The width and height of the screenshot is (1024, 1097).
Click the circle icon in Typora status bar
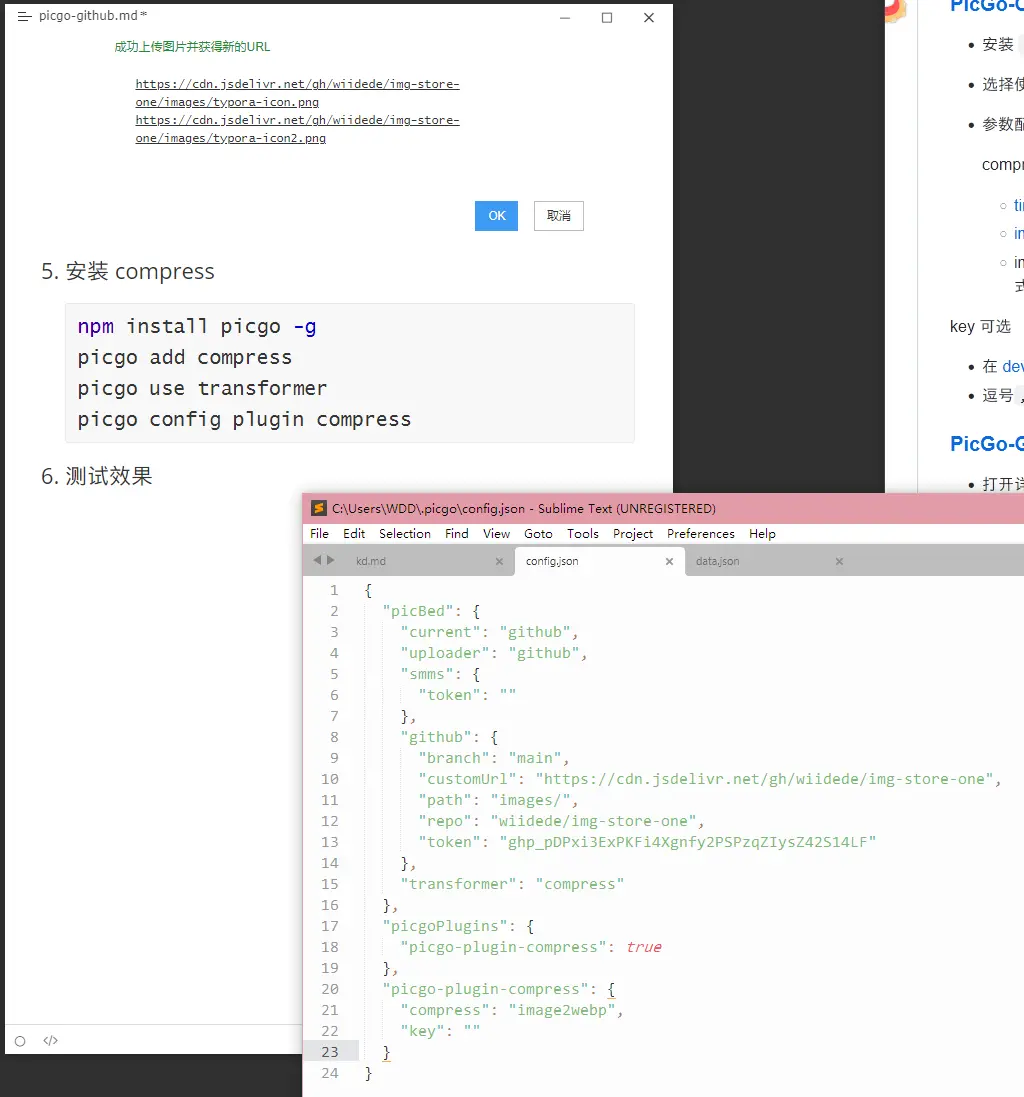20,1041
